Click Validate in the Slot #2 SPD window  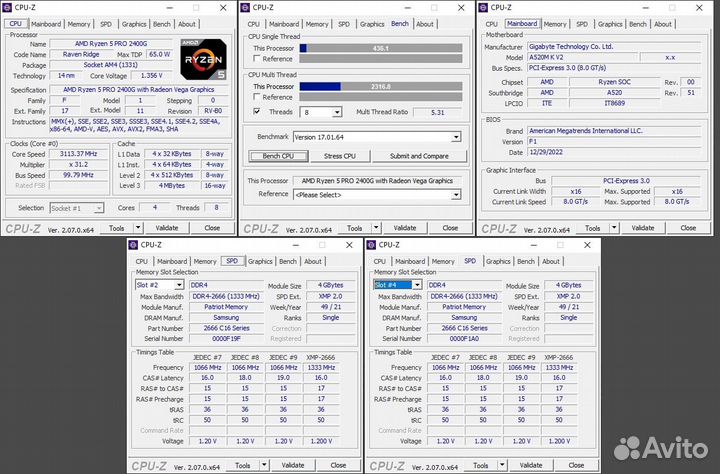point(293,465)
